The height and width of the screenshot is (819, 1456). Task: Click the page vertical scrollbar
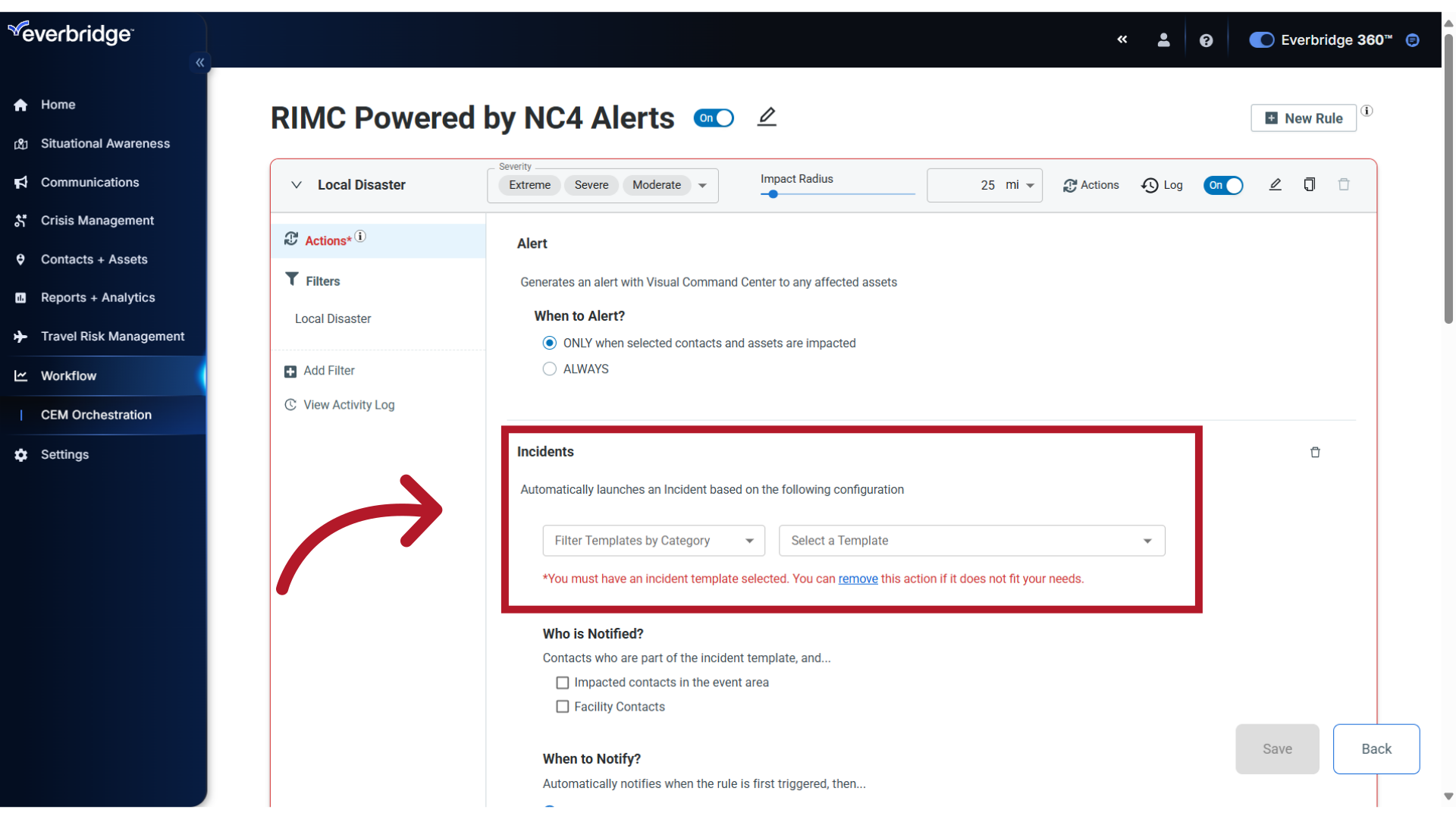(x=1448, y=178)
